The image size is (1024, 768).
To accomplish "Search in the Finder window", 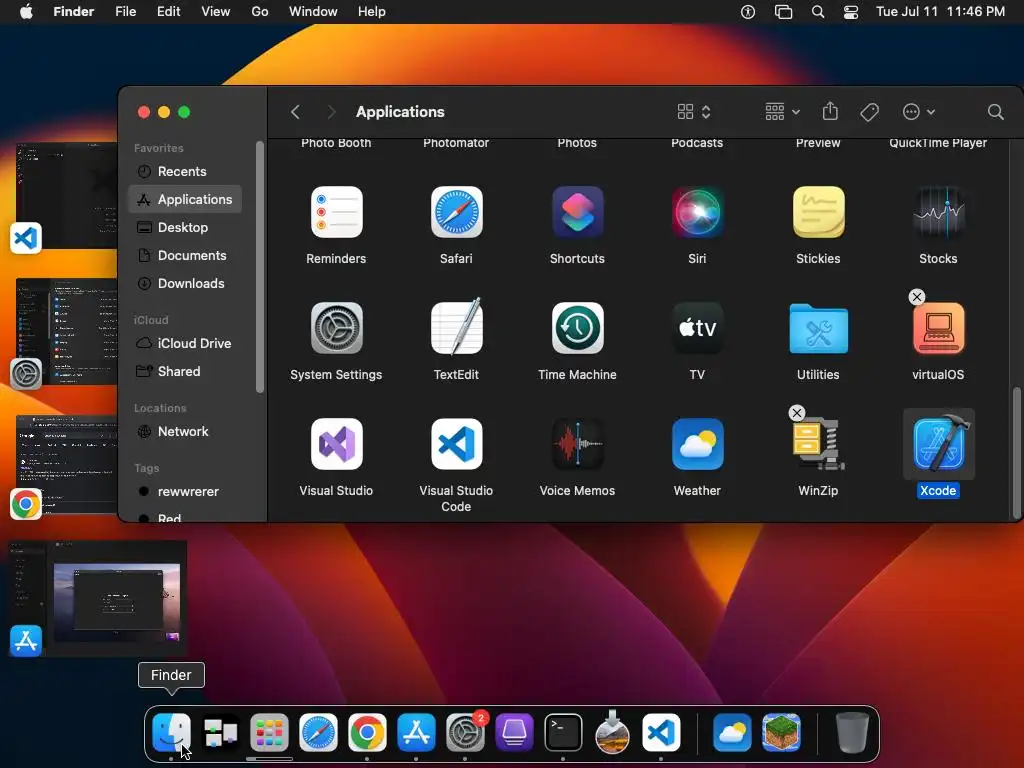I will coord(995,112).
